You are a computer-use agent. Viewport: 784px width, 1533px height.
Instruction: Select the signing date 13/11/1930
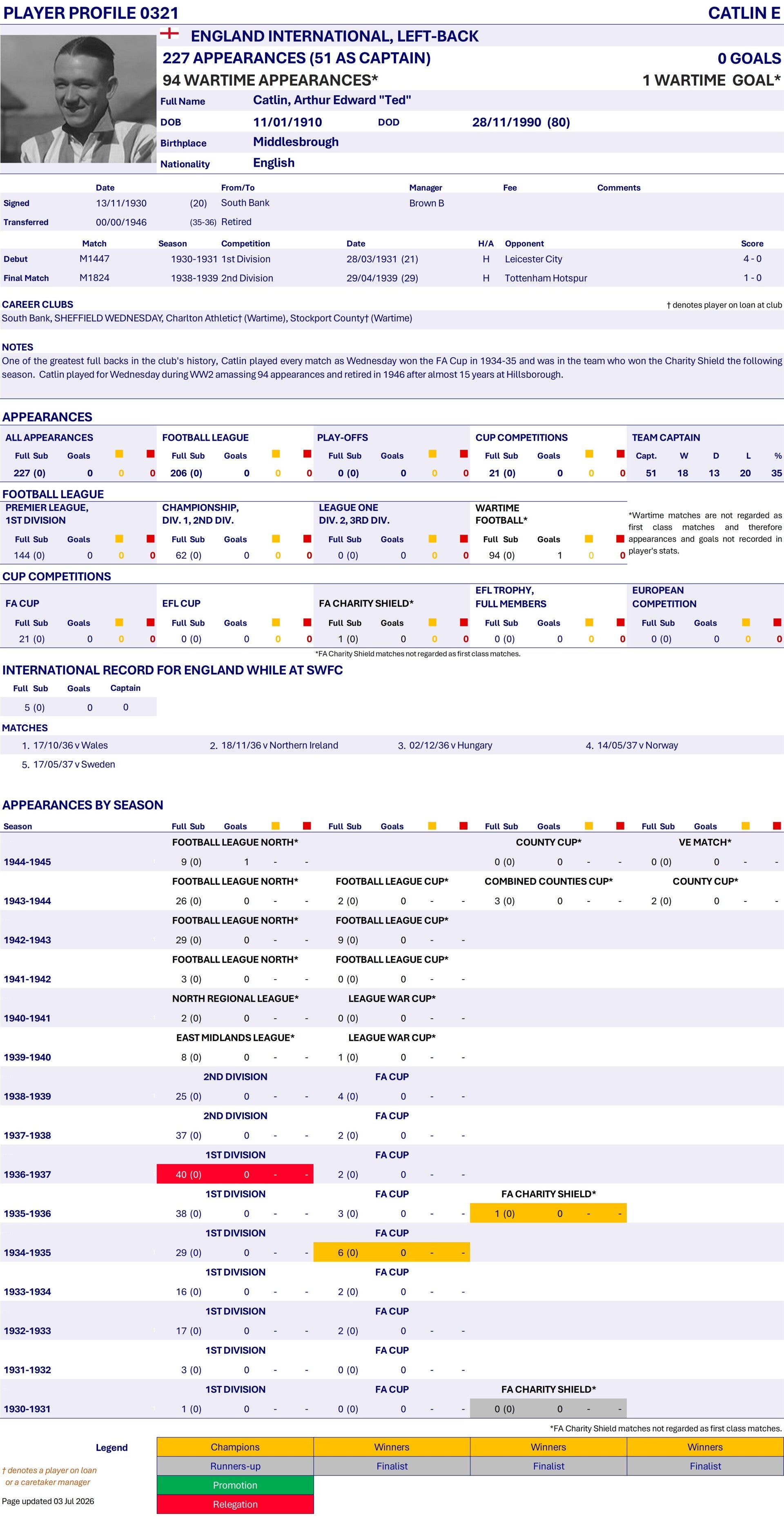(x=121, y=203)
